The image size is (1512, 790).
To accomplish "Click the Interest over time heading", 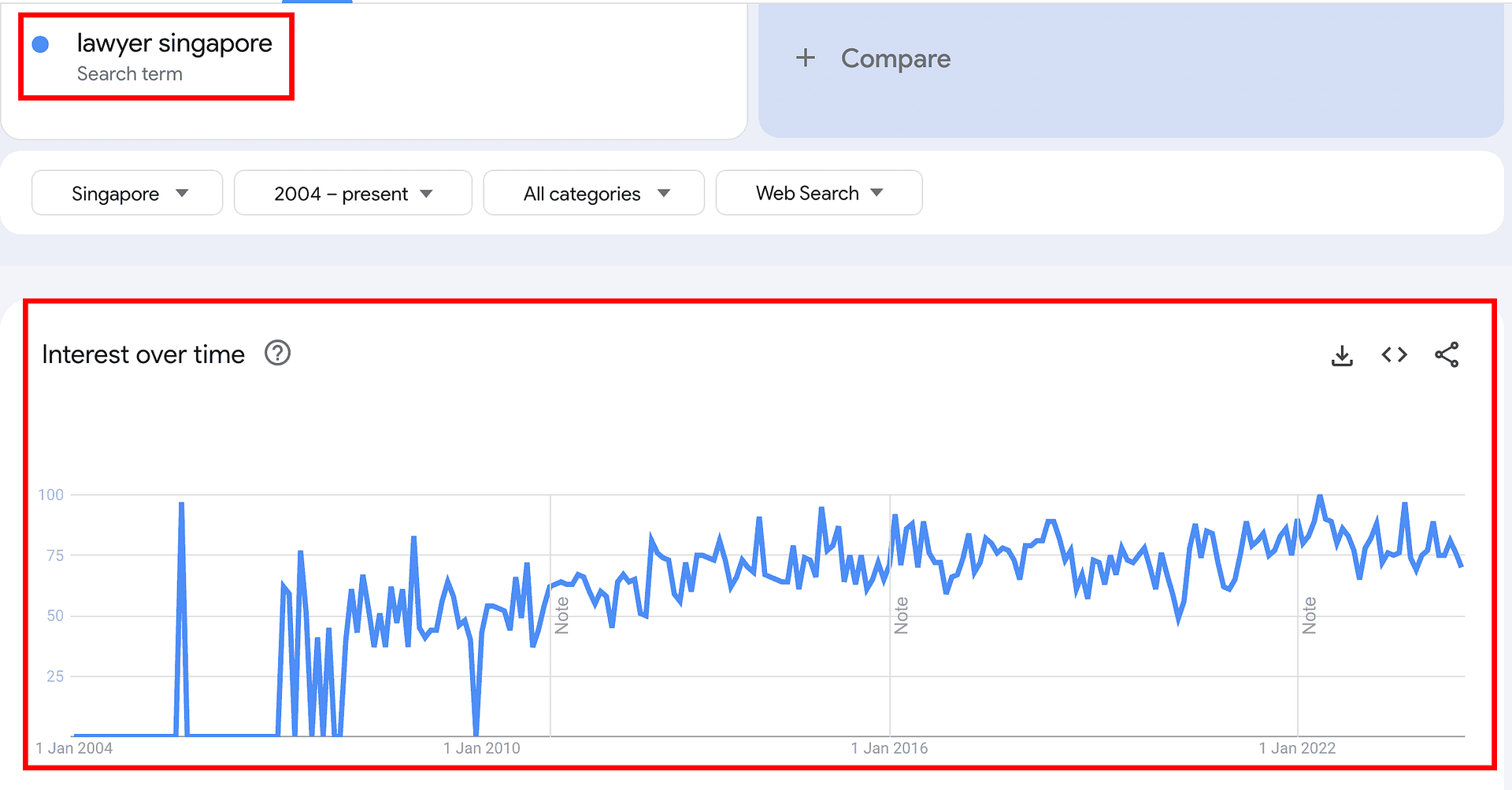I will pyautogui.click(x=143, y=354).
